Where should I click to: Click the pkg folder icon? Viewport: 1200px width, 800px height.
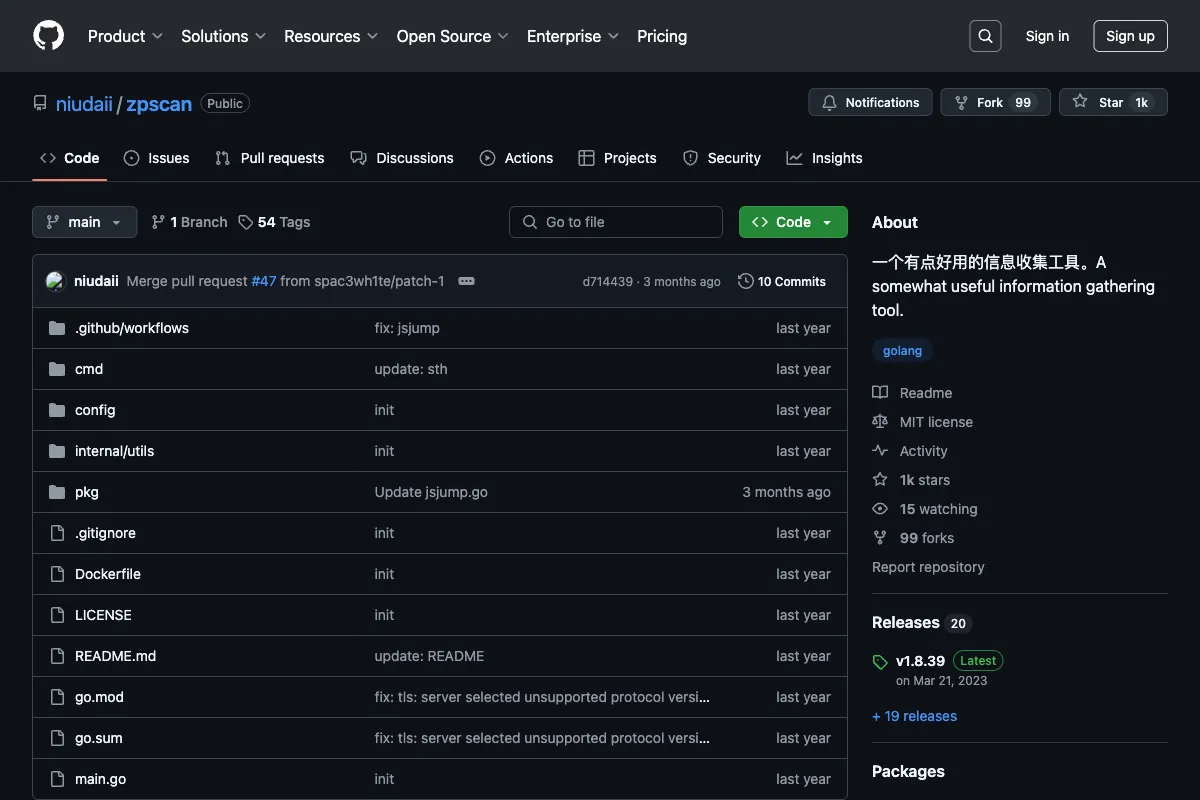coord(57,492)
